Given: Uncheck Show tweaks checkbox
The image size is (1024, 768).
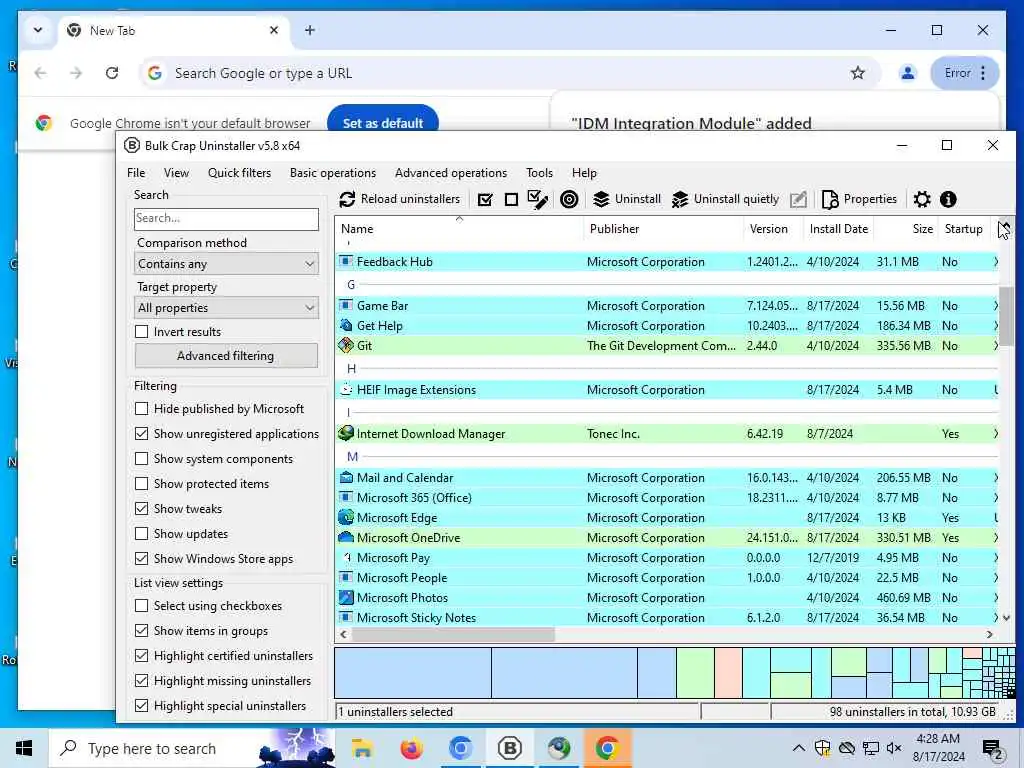Looking at the screenshot, I should (141, 509).
